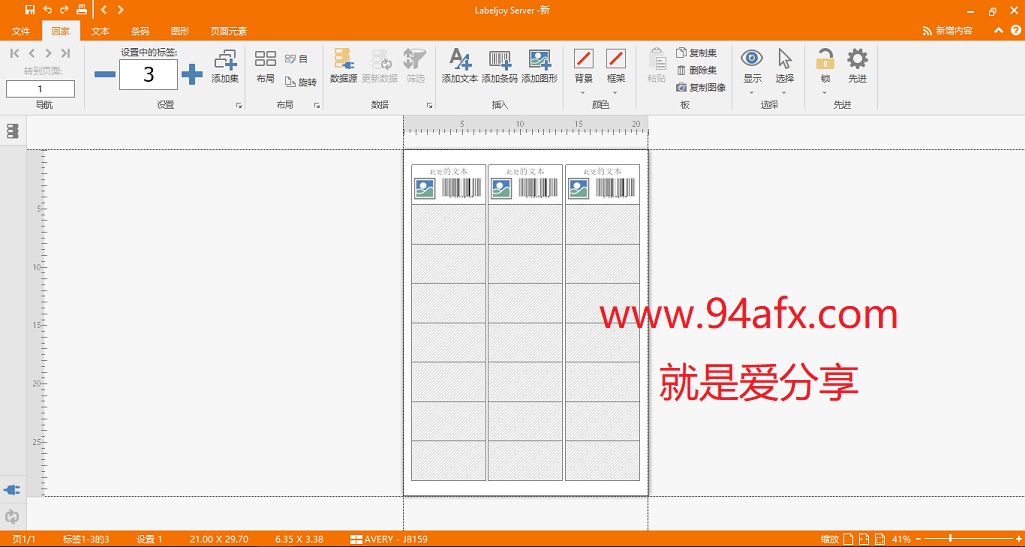This screenshot has width=1025, height=547.
Task: Open the 数据源 data source
Action: [343, 67]
